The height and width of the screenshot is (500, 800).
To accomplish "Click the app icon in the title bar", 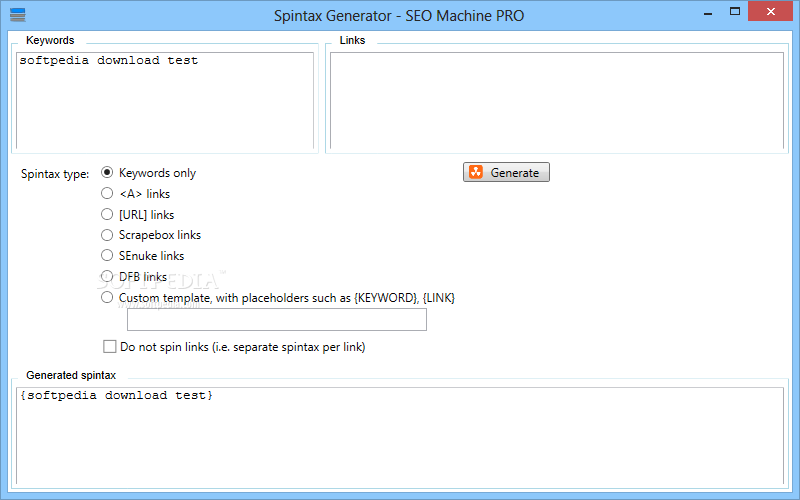I will coord(17,15).
